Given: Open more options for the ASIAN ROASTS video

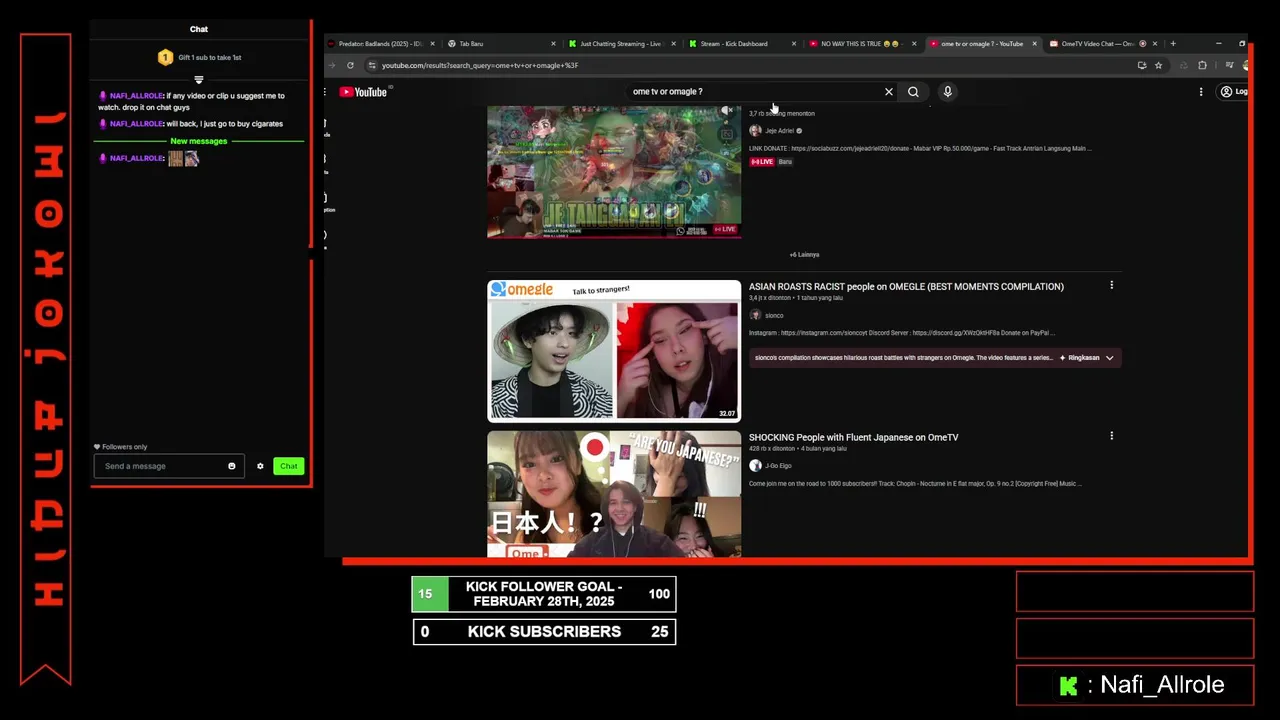Looking at the screenshot, I should (x=1111, y=286).
